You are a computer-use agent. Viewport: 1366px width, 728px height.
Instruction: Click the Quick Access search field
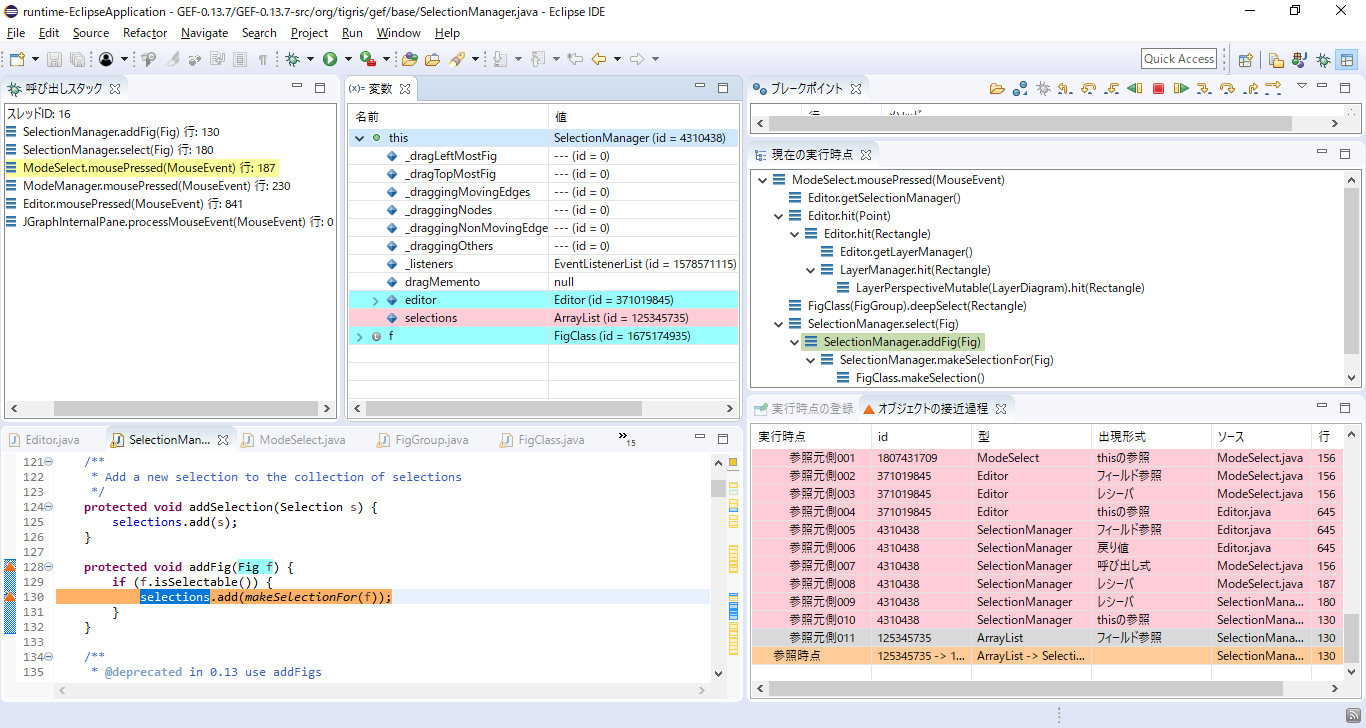tap(1179, 59)
